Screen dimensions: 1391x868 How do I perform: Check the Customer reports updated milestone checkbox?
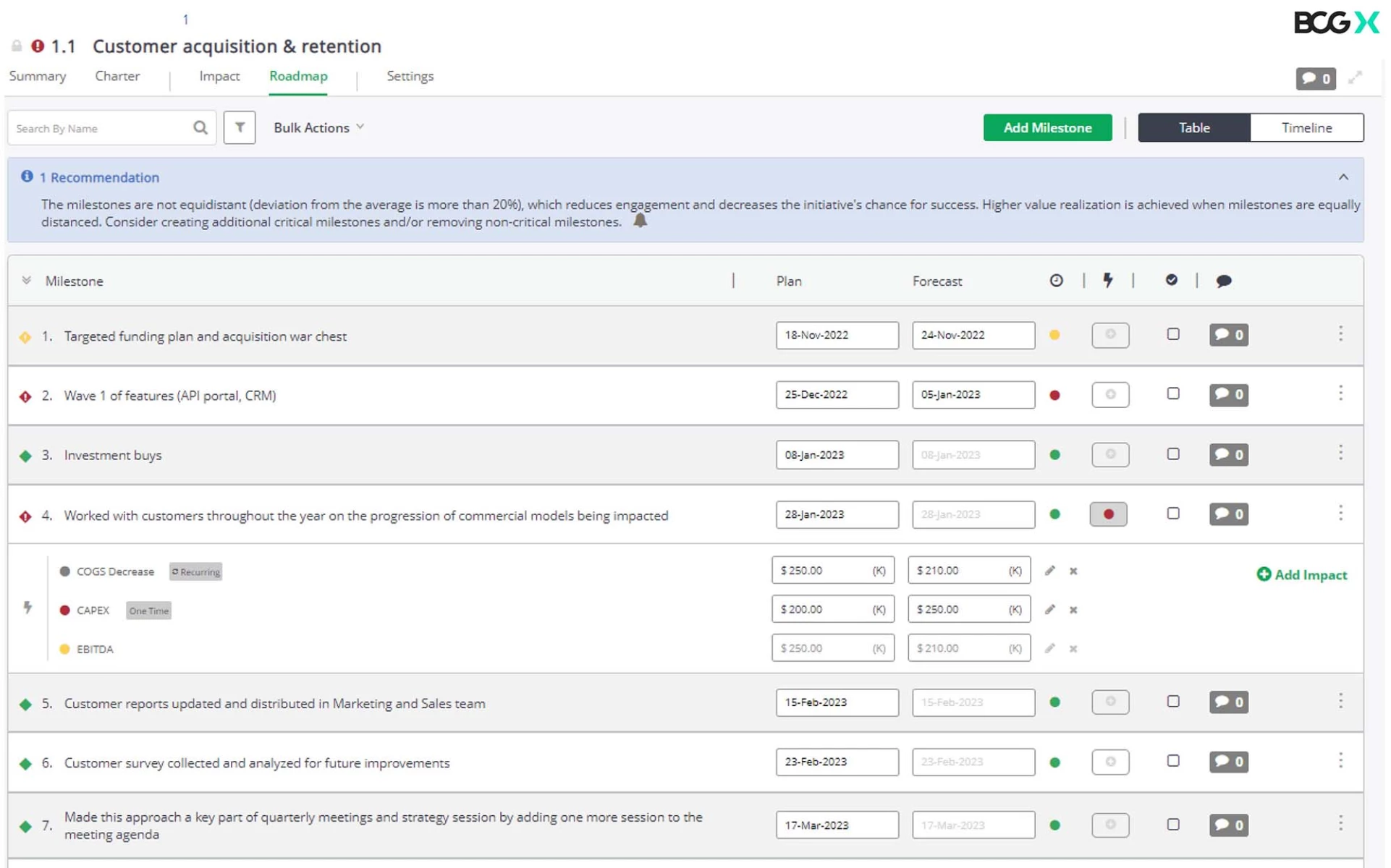(1173, 702)
